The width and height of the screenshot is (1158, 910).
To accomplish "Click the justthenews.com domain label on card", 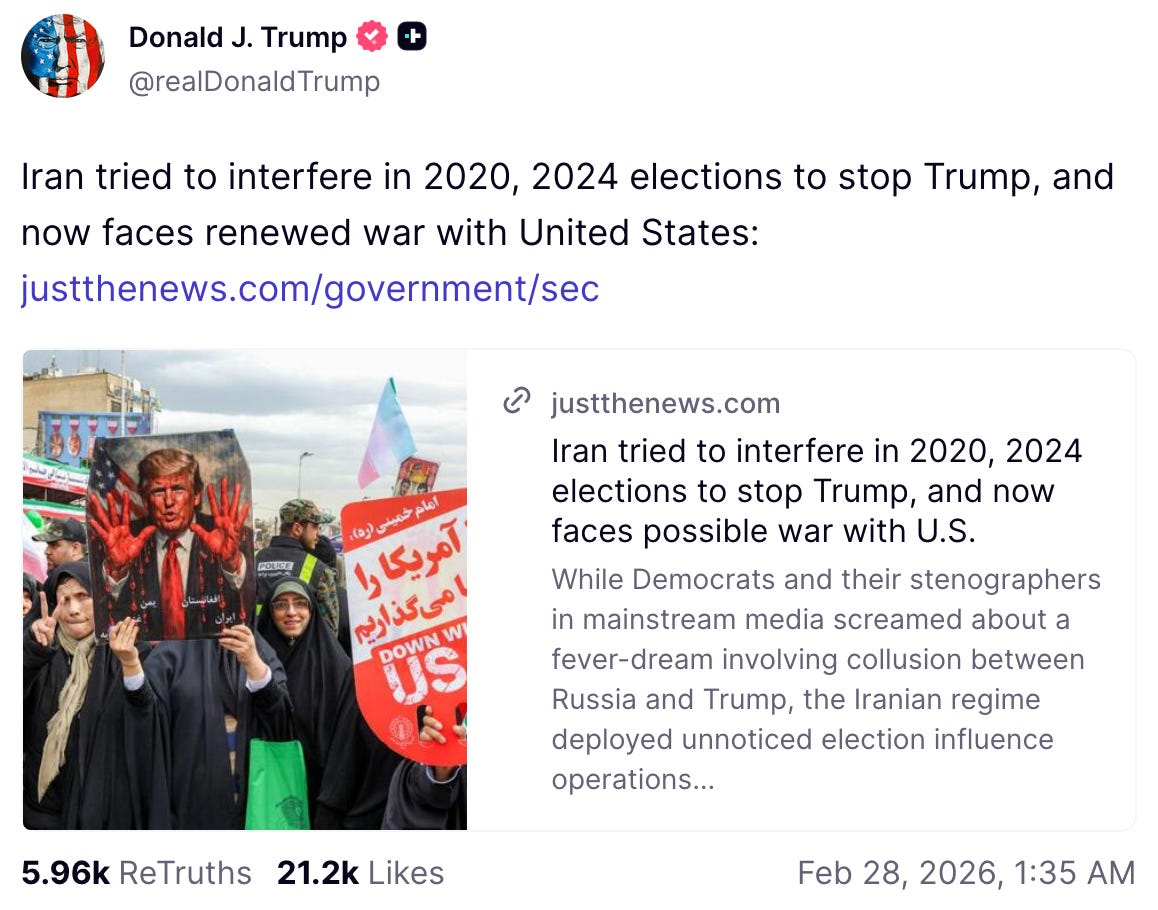I will tap(665, 403).
